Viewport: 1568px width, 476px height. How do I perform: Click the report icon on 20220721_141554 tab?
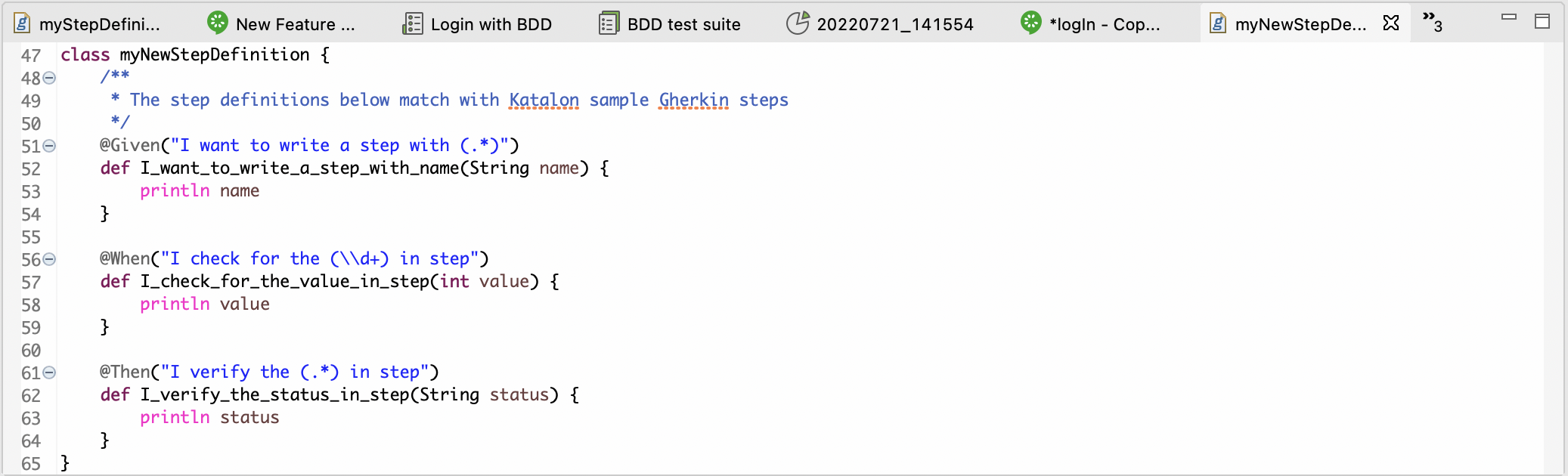coord(798,23)
